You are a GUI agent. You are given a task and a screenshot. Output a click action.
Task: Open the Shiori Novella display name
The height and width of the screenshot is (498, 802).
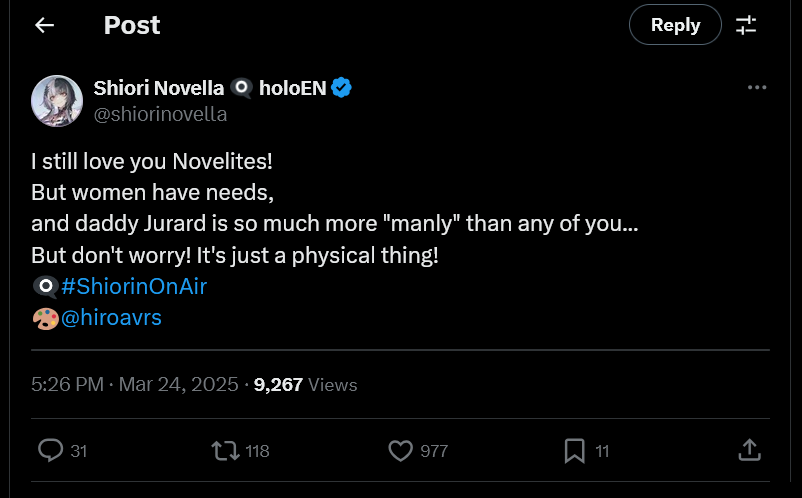click(x=158, y=88)
